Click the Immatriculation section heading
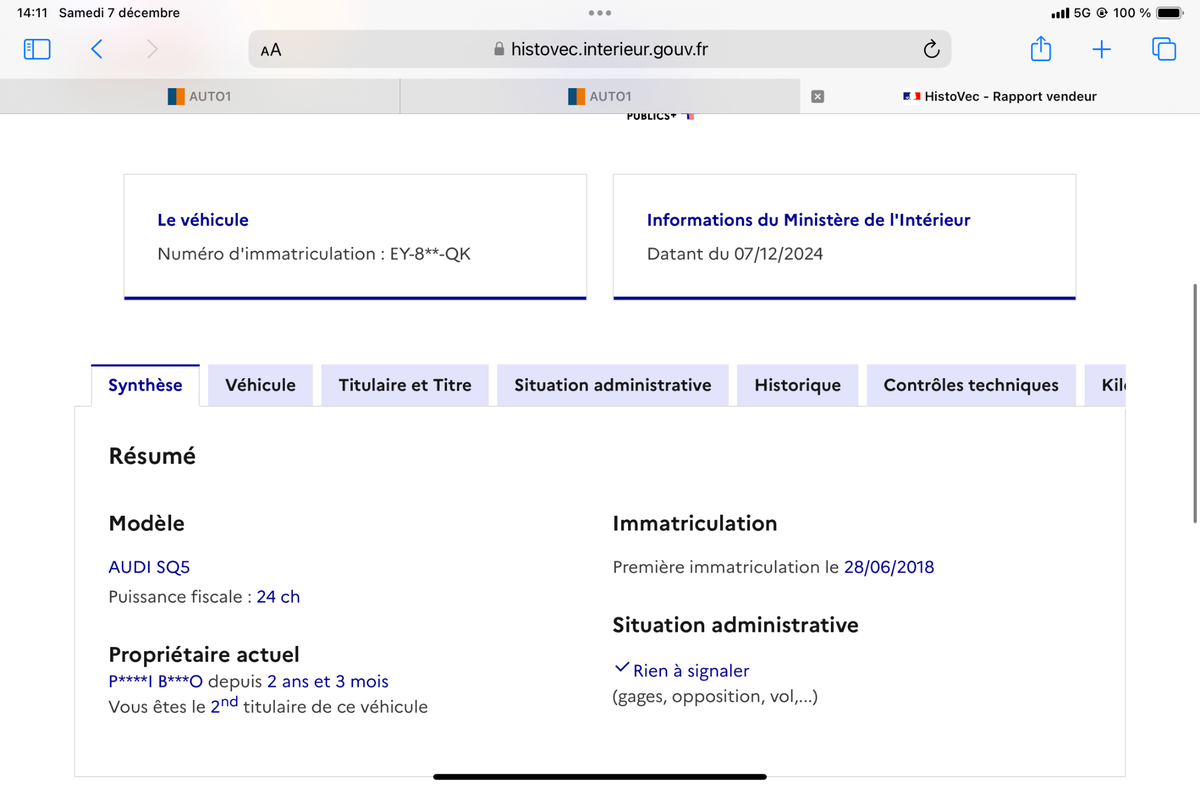The height and width of the screenshot is (788, 1200). pyautogui.click(x=695, y=523)
